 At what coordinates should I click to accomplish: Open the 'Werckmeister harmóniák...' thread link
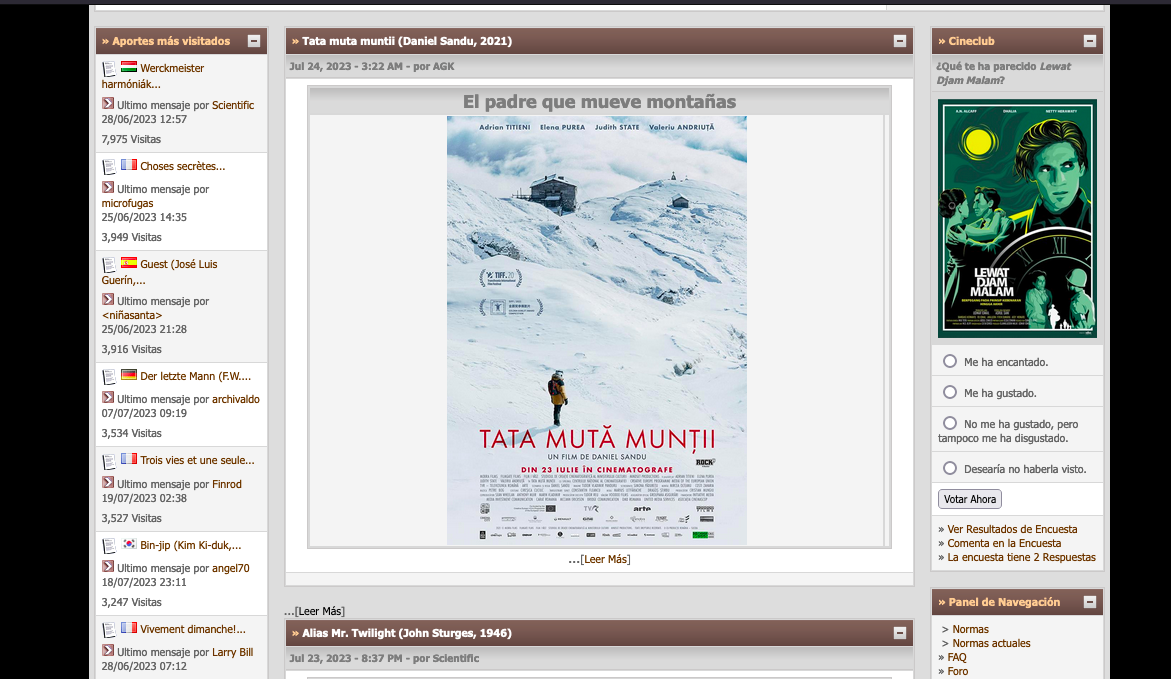[152, 76]
